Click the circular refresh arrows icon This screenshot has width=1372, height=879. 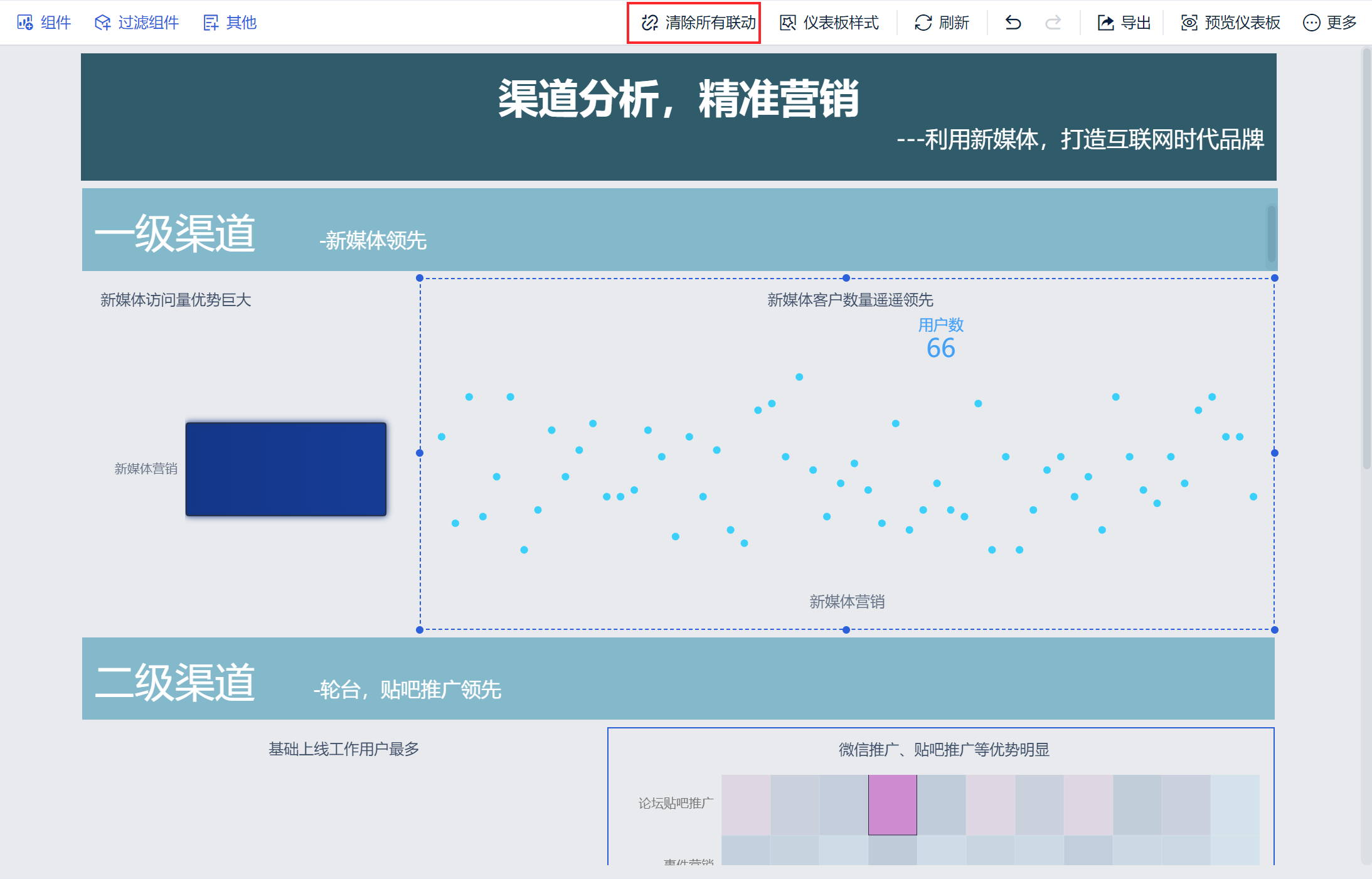tap(923, 23)
